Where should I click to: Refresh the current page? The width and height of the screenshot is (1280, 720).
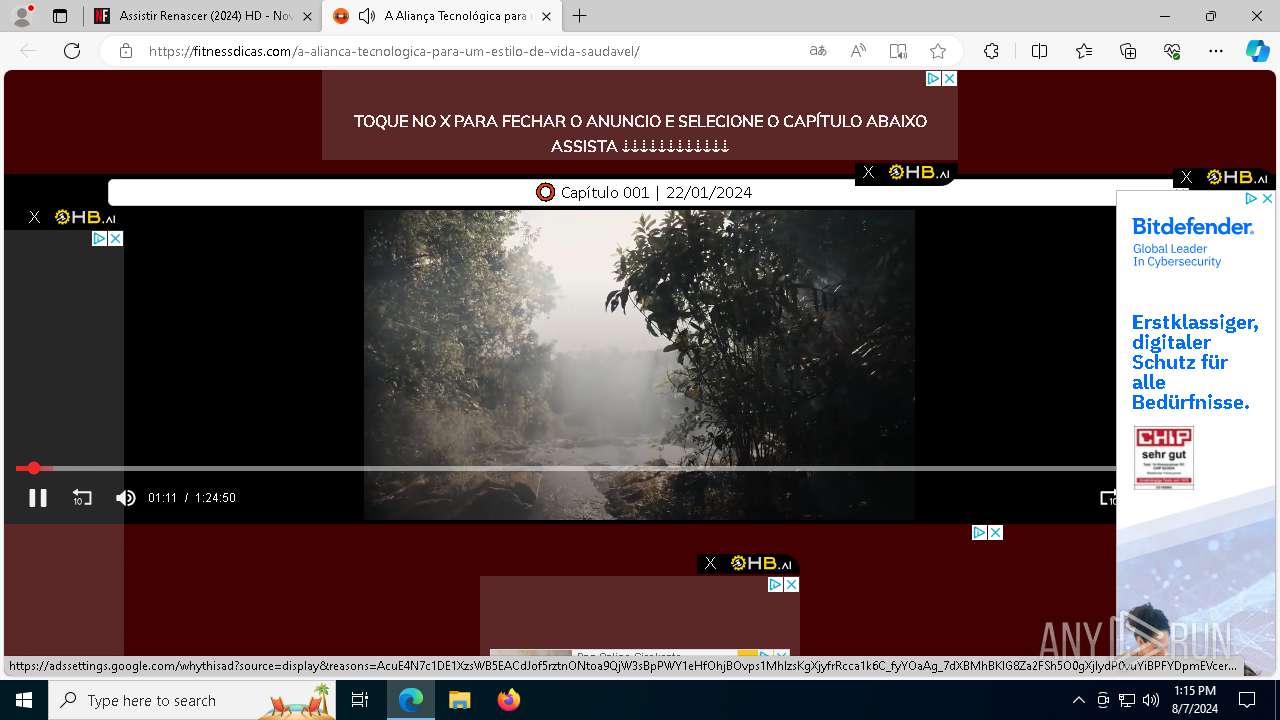[x=72, y=51]
